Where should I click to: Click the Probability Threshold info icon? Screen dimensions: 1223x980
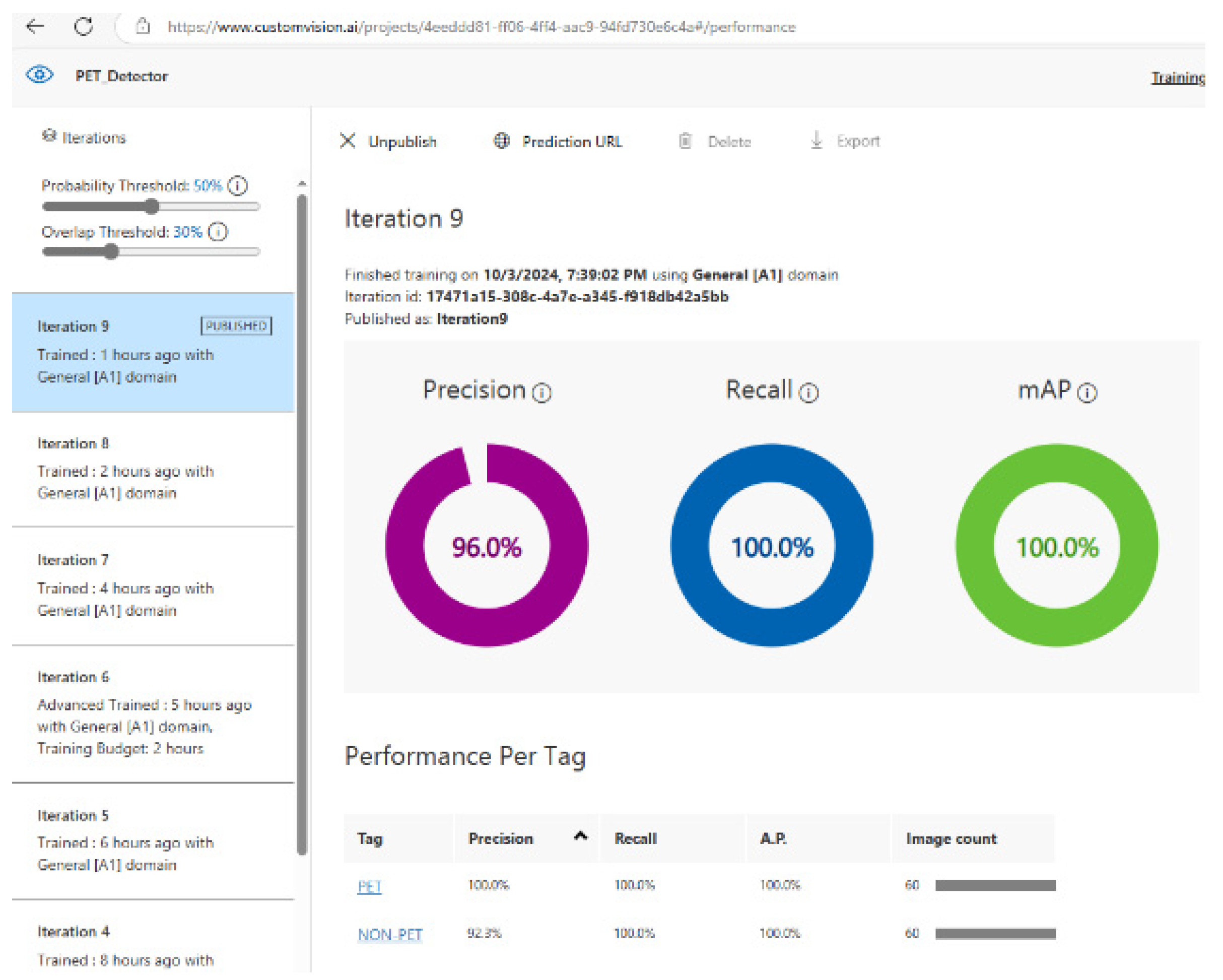[x=238, y=186]
